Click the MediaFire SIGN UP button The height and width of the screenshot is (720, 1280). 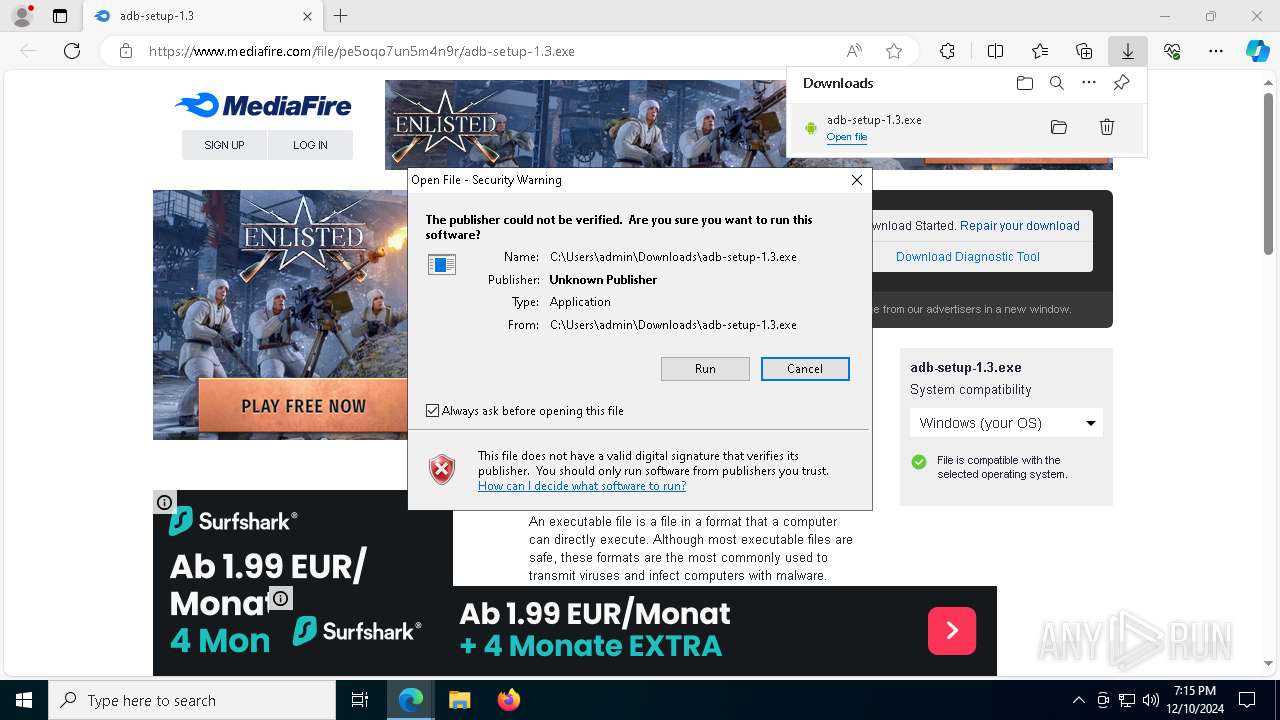click(224, 145)
